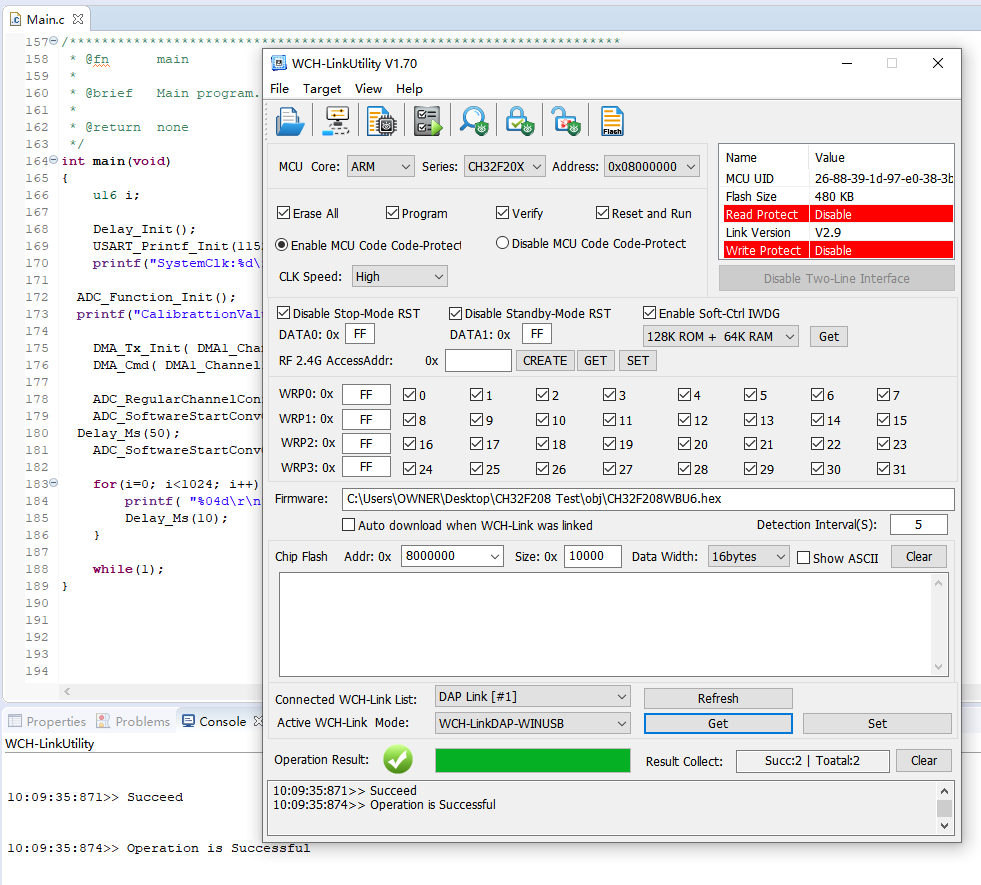981x885 pixels.
Task: Click the magnifier query chip icon
Action: click(473, 120)
